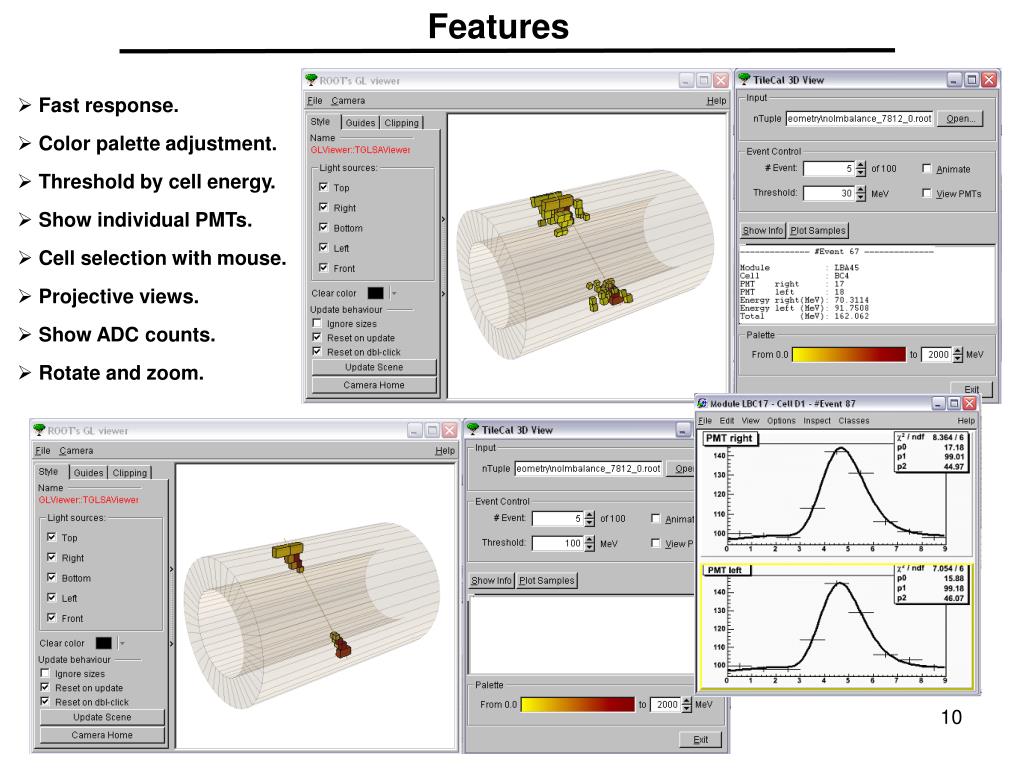Screen dimensions: 1024x768
Task: Open Clear color dropdown arrow in bottom GL viewer
Action: pyautogui.click(x=122, y=643)
